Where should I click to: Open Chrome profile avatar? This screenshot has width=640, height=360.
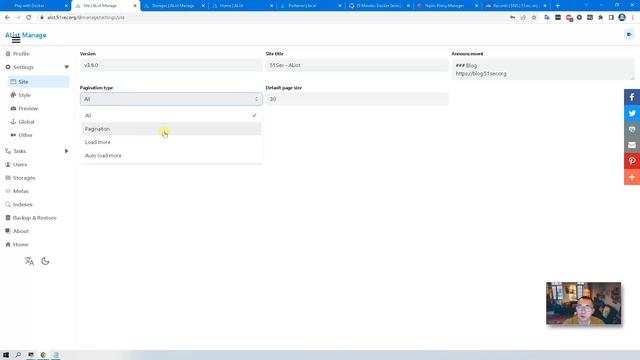coord(622,18)
